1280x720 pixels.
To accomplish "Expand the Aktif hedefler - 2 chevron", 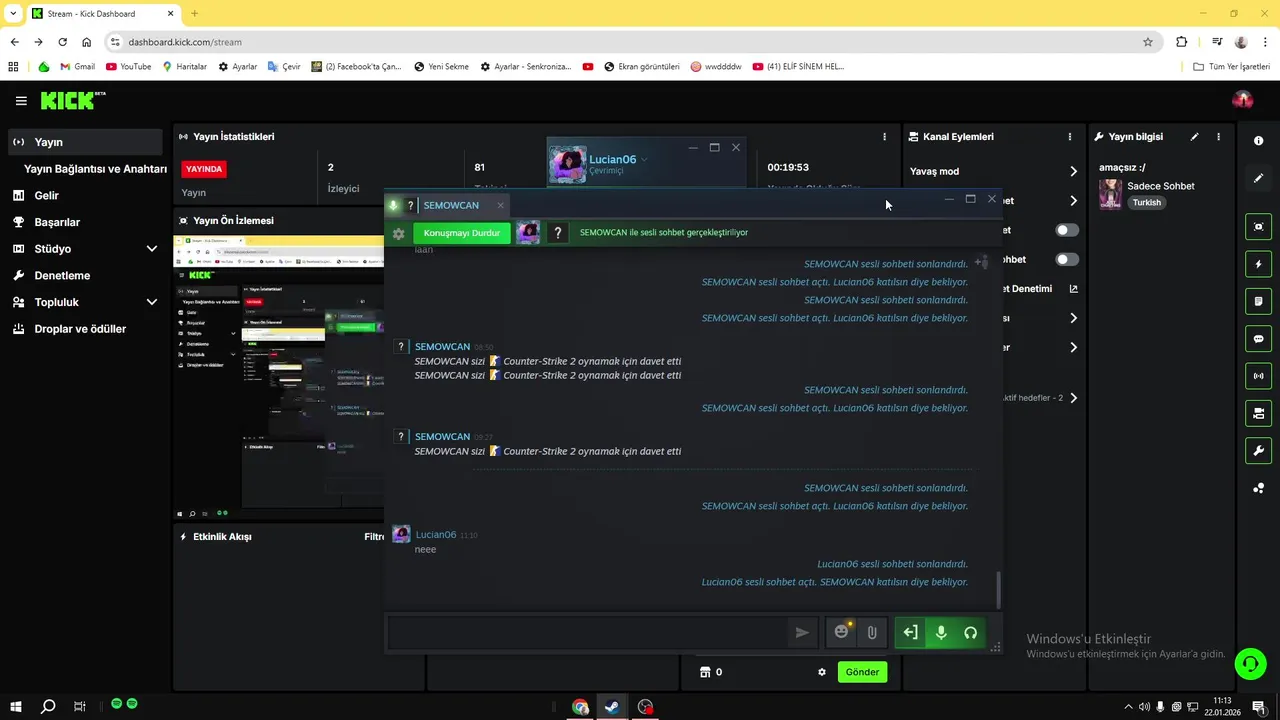I will [x=1073, y=398].
